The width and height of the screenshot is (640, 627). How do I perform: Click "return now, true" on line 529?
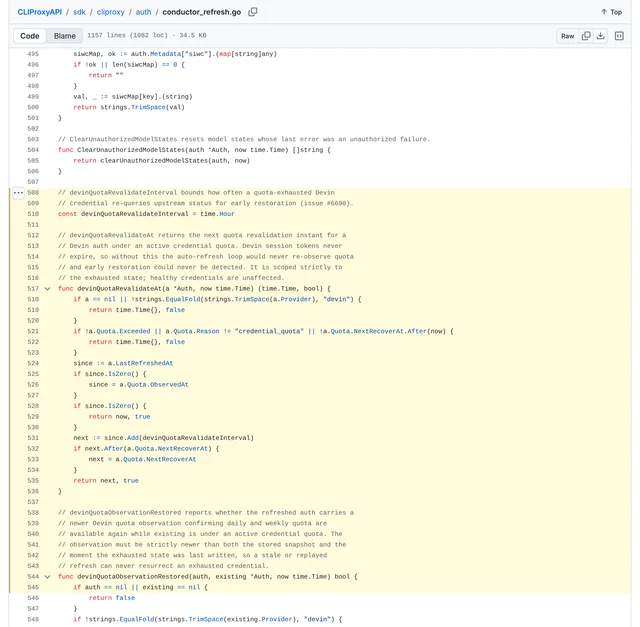pos(120,416)
